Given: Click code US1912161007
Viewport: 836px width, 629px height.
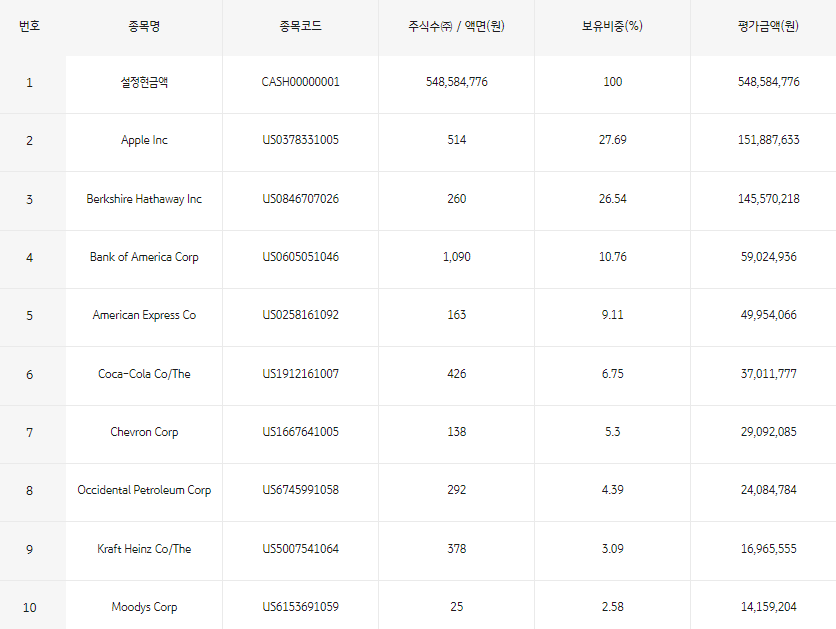Looking at the screenshot, I should 300,374.
